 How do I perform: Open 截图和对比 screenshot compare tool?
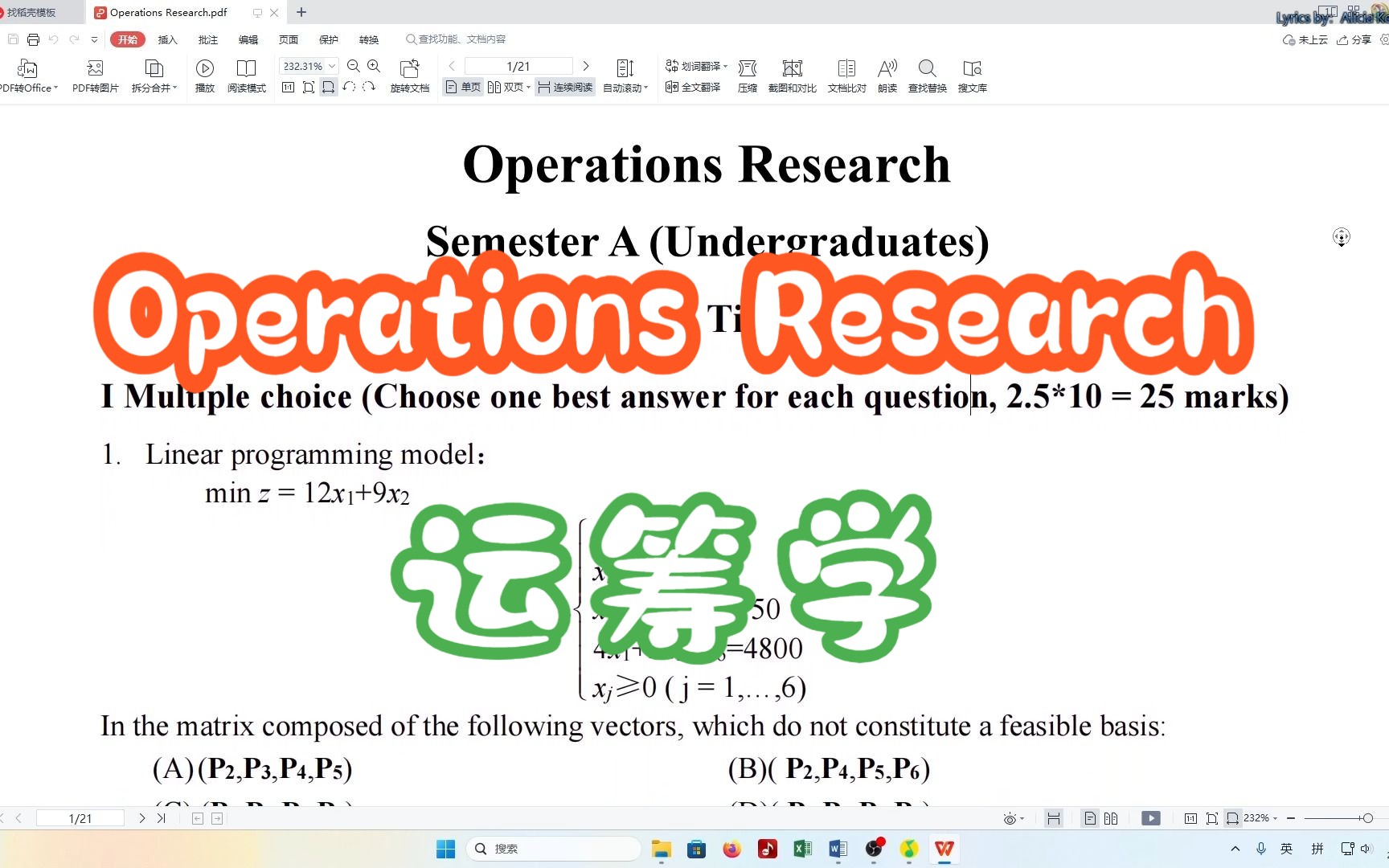pyautogui.click(x=793, y=76)
